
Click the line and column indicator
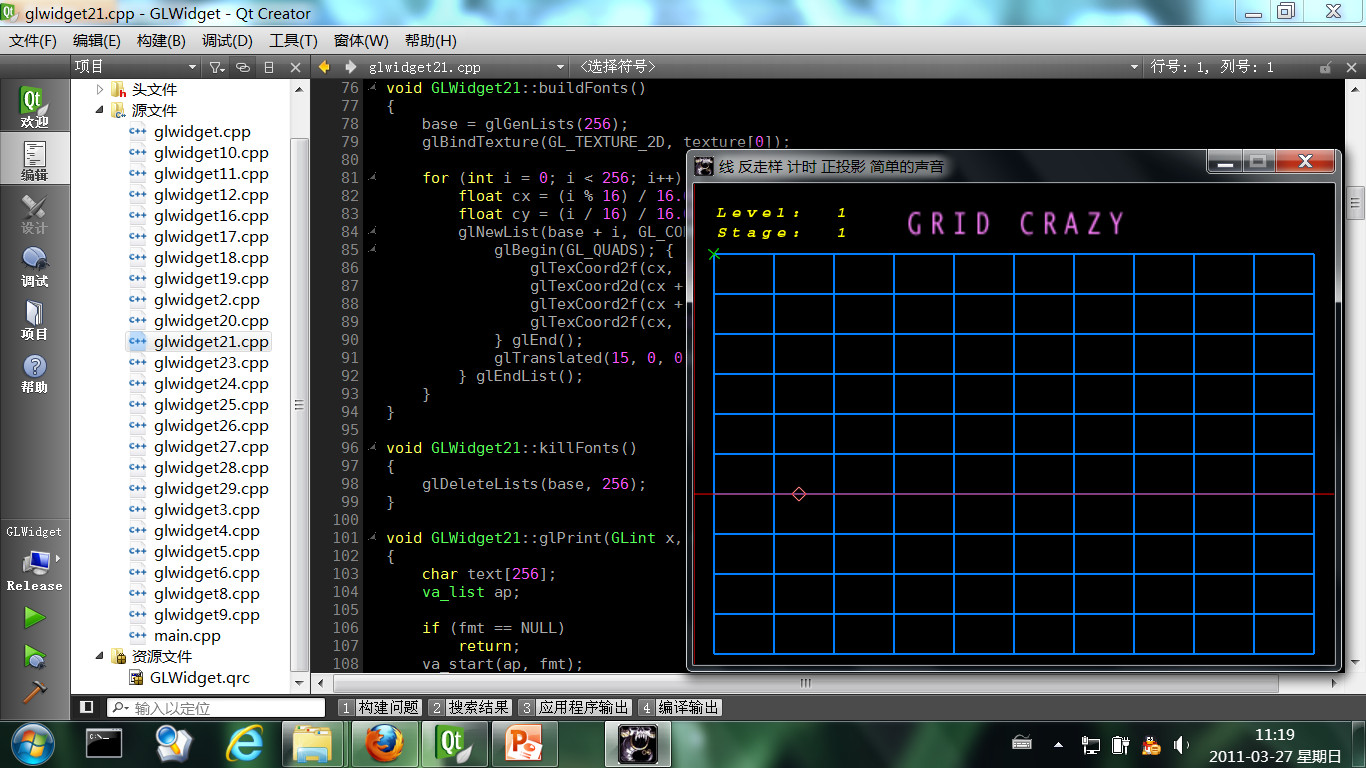pos(1212,67)
